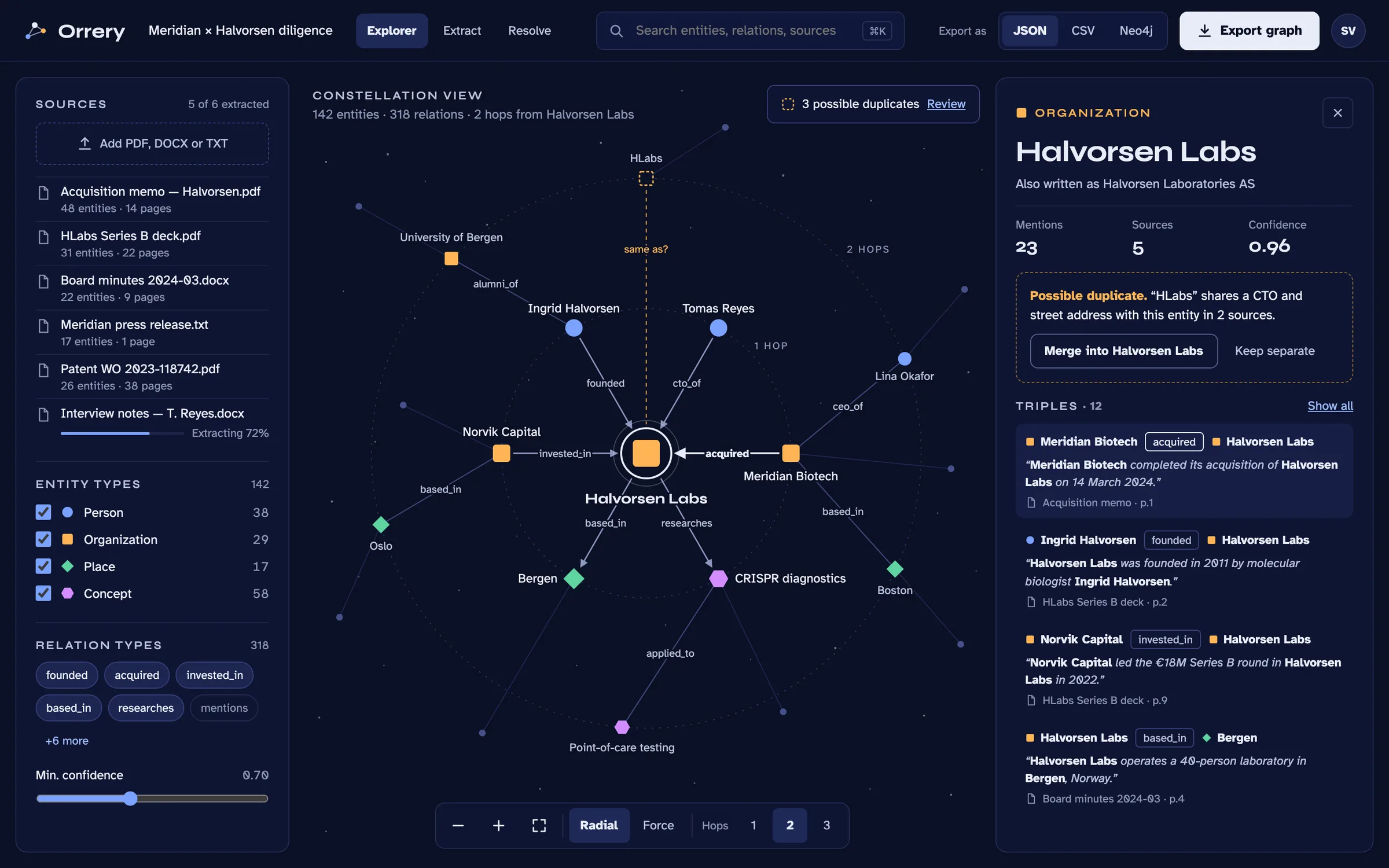Click the Orrery logo icon
The width and height of the screenshot is (1389, 868).
coord(36,31)
